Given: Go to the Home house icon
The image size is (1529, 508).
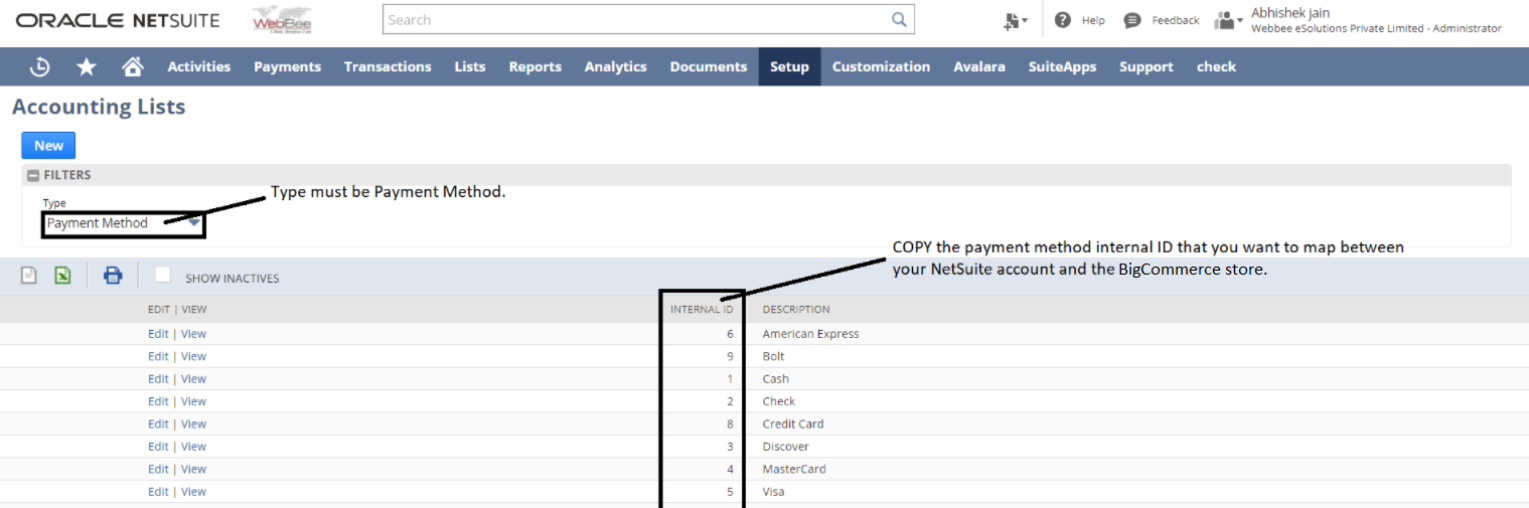Looking at the screenshot, I should [132, 67].
